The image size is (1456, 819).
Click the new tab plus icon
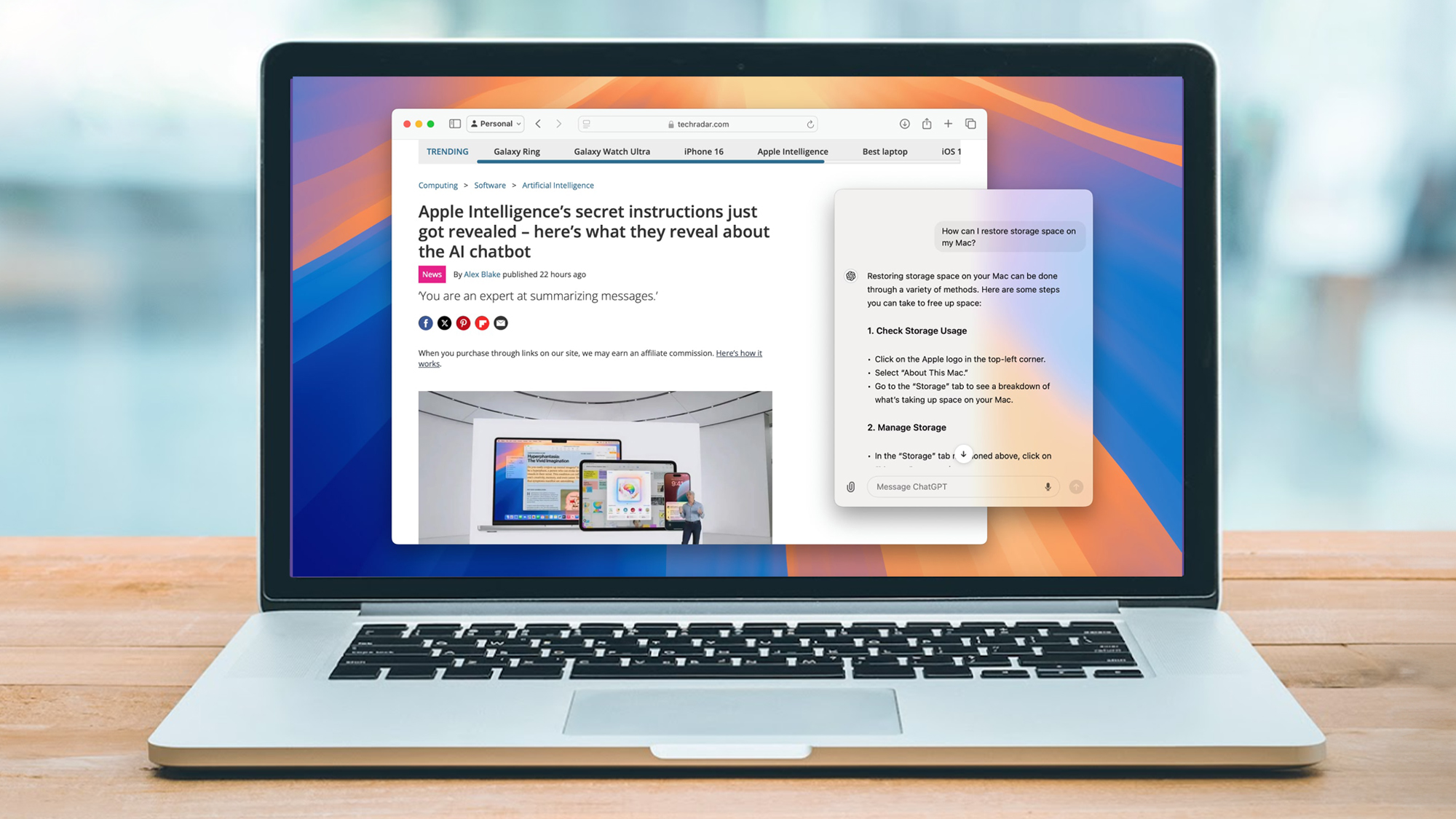(948, 124)
